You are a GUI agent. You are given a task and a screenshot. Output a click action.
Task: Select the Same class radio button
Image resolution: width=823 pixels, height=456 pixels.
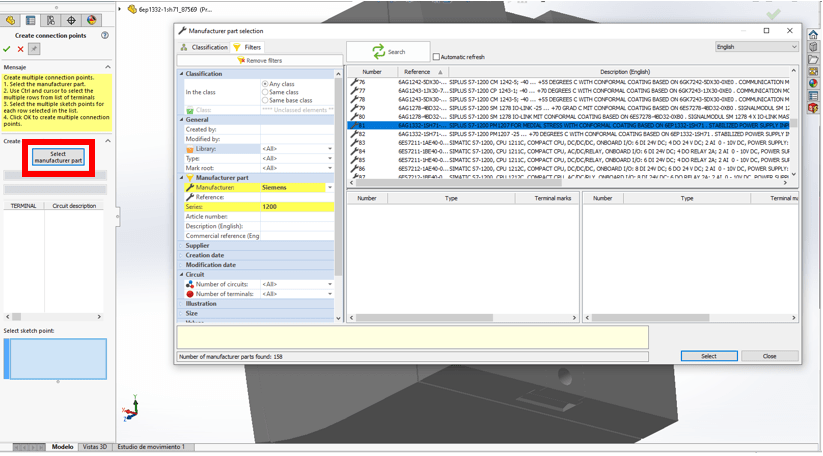point(265,92)
